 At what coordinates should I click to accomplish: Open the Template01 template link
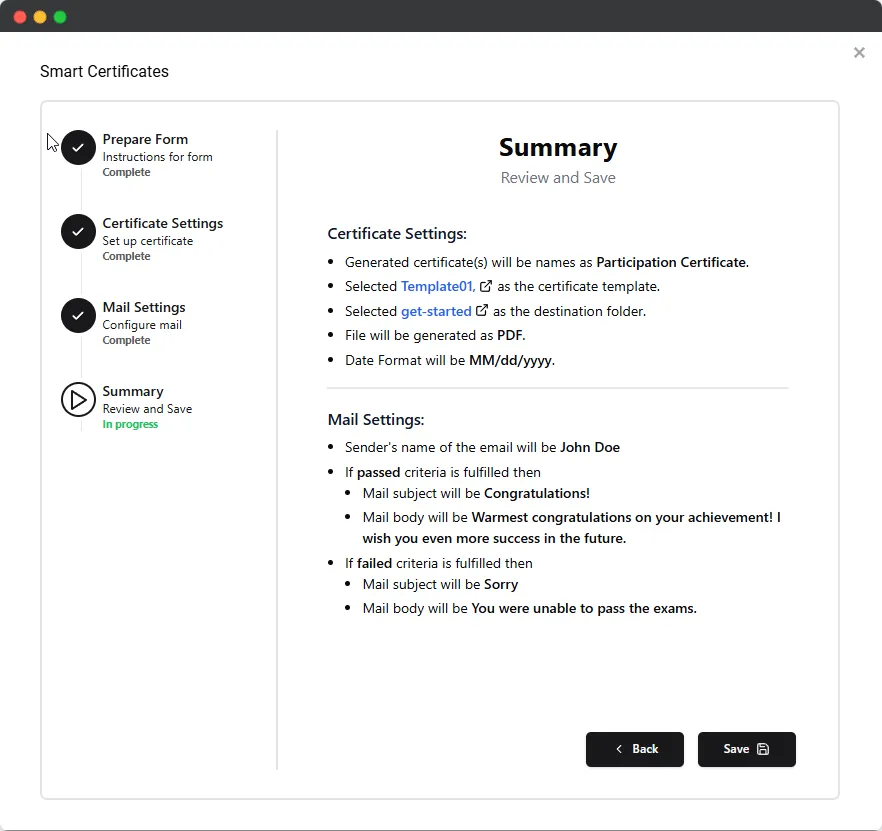click(x=438, y=286)
